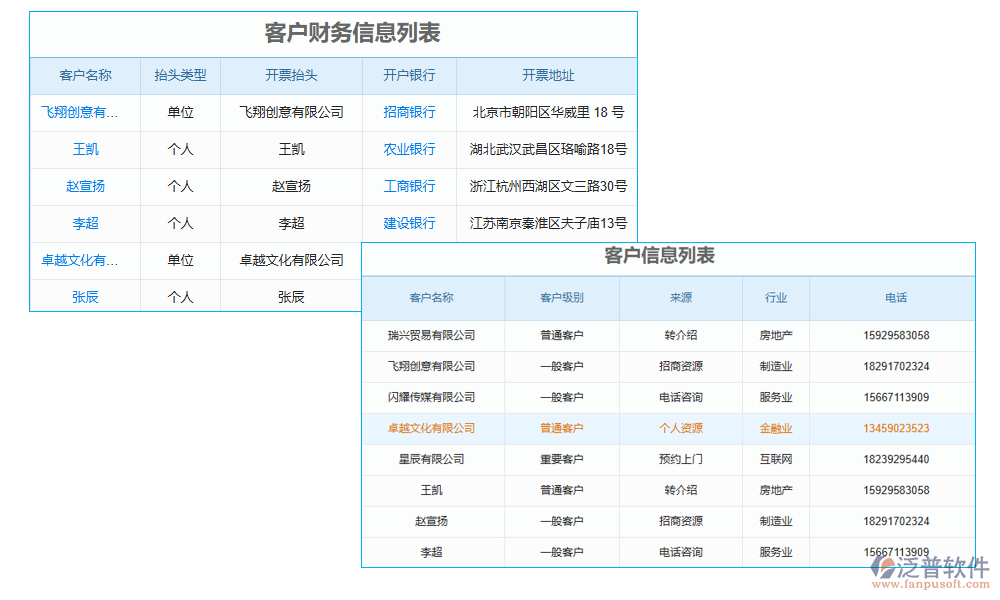This screenshot has height=600, width=1000.
Task: Open the 张辰 customer finance link
Action: pos(85,296)
